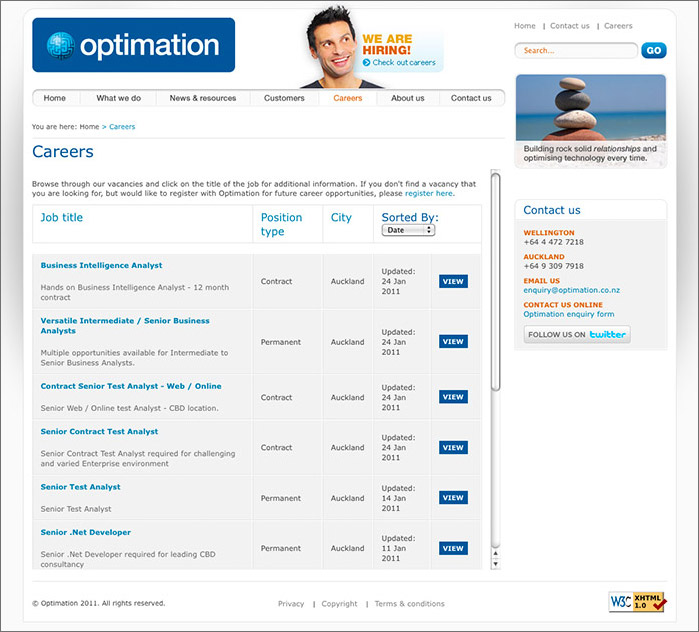This screenshot has height=632, width=699.
Task: View the Business Intelligence Analyst vacancy
Action: click(453, 281)
